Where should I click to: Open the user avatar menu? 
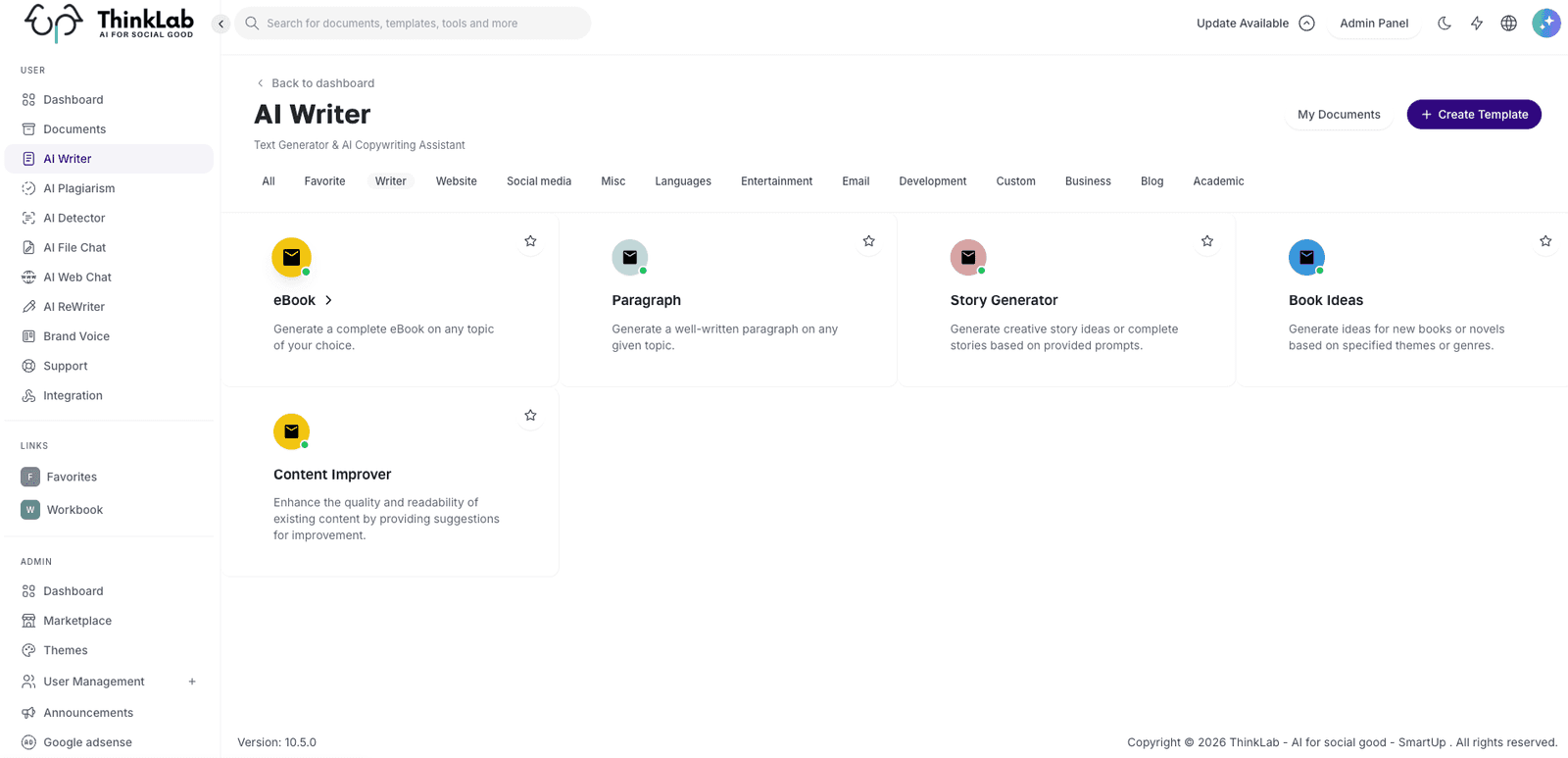coord(1546,23)
